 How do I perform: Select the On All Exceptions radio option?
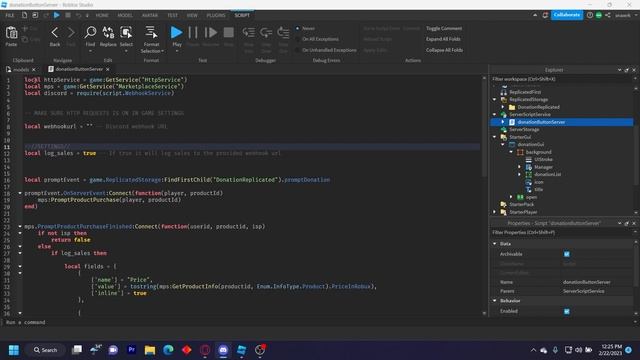[298, 39]
